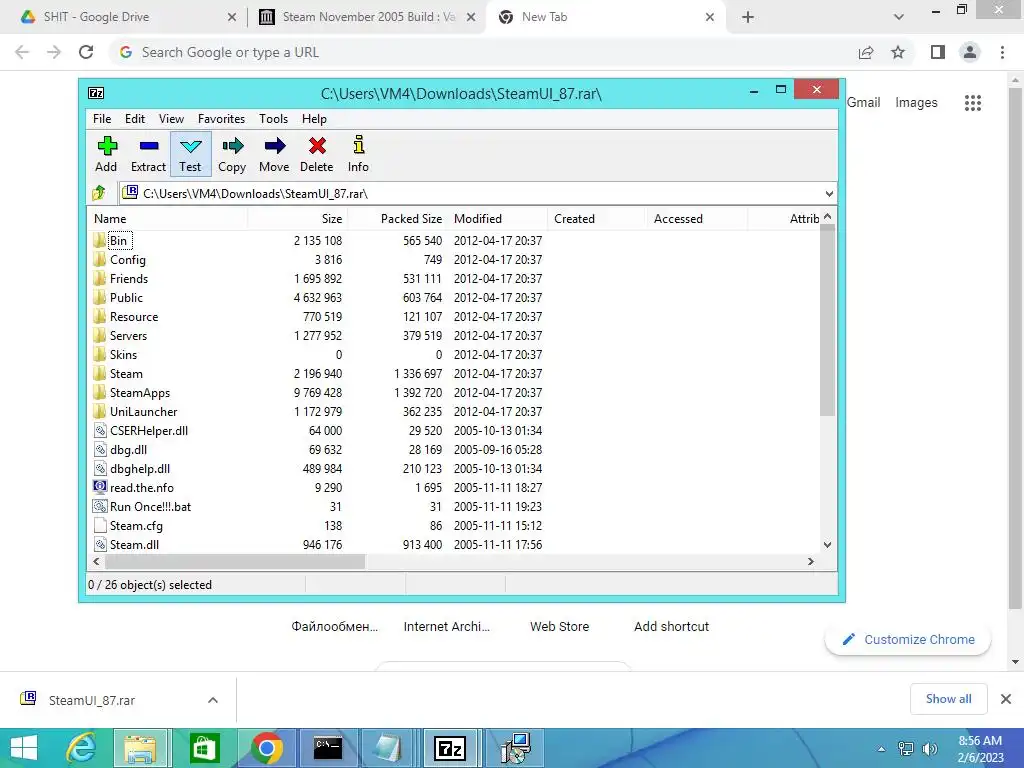Switch to 7-Zip taskbar button
Screen dimensions: 1024x768
(451, 748)
